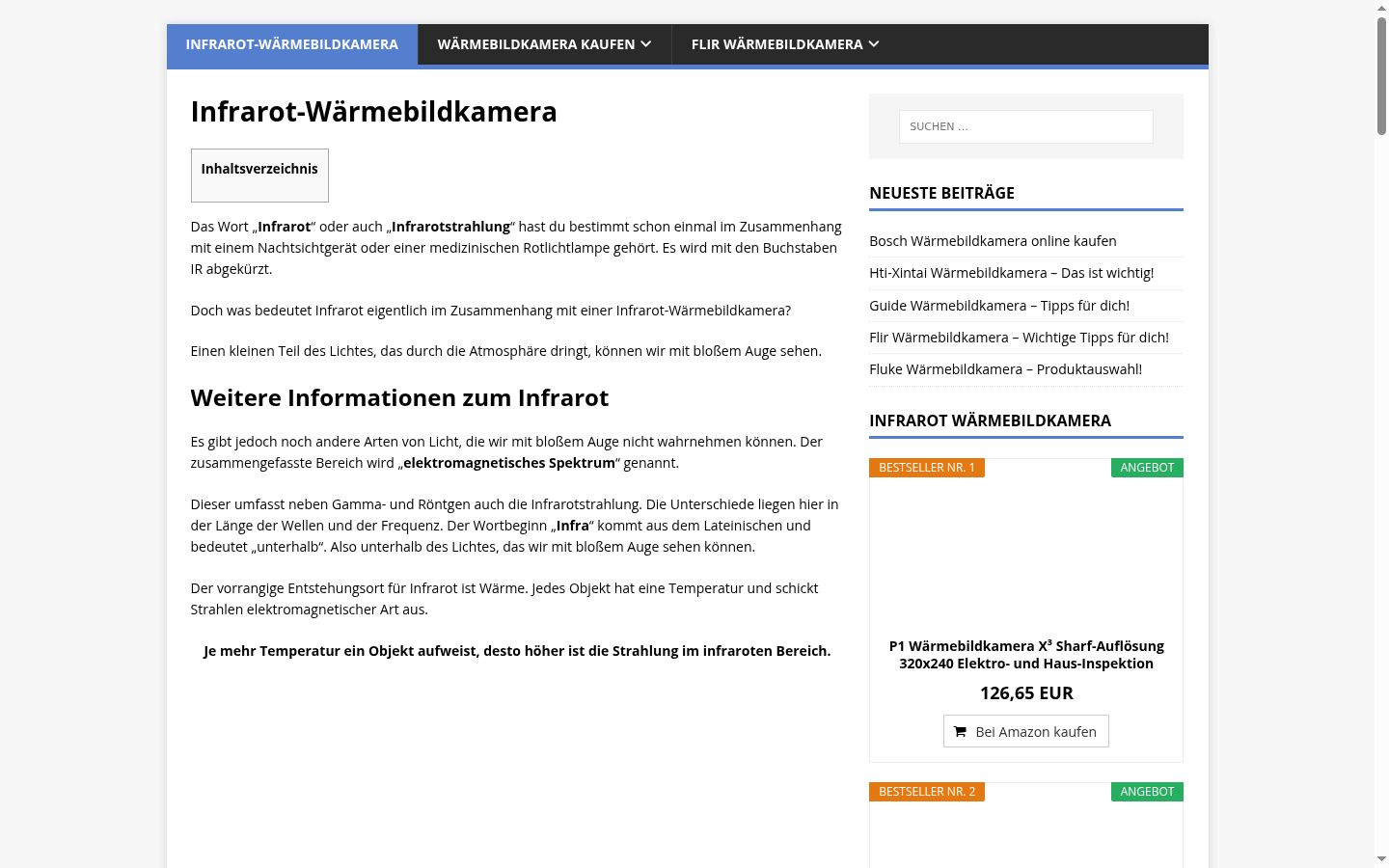Screen dimensions: 1389x868
Task: Click the Bei Amazon kaufen button
Action: [x=1026, y=731]
